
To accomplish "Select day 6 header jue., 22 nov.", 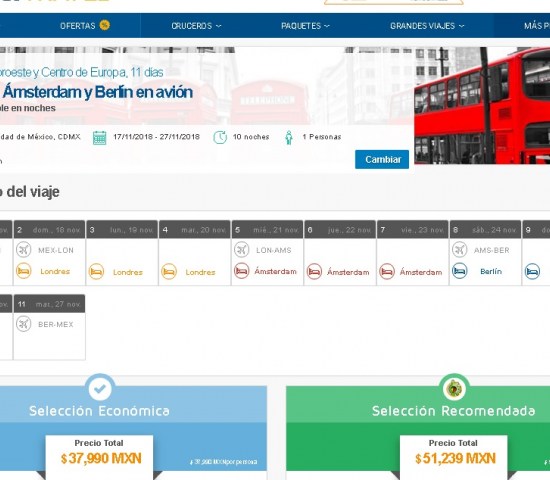I will point(340,229).
